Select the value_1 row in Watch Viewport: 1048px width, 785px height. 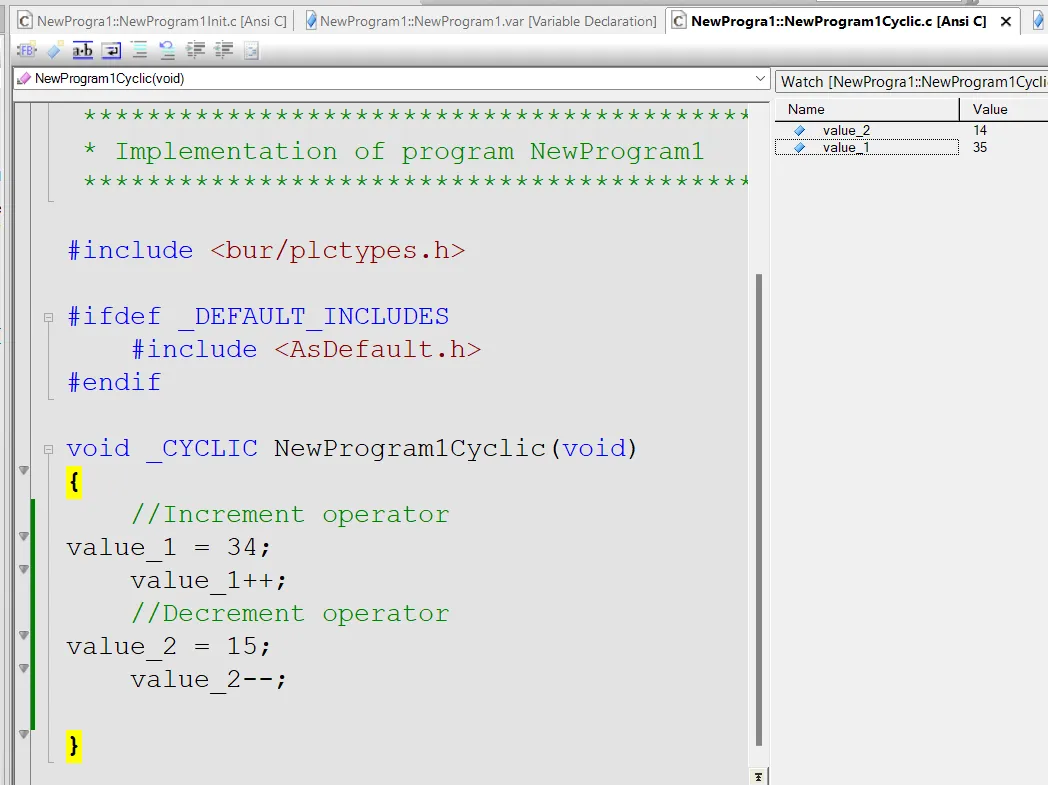pos(912,147)
